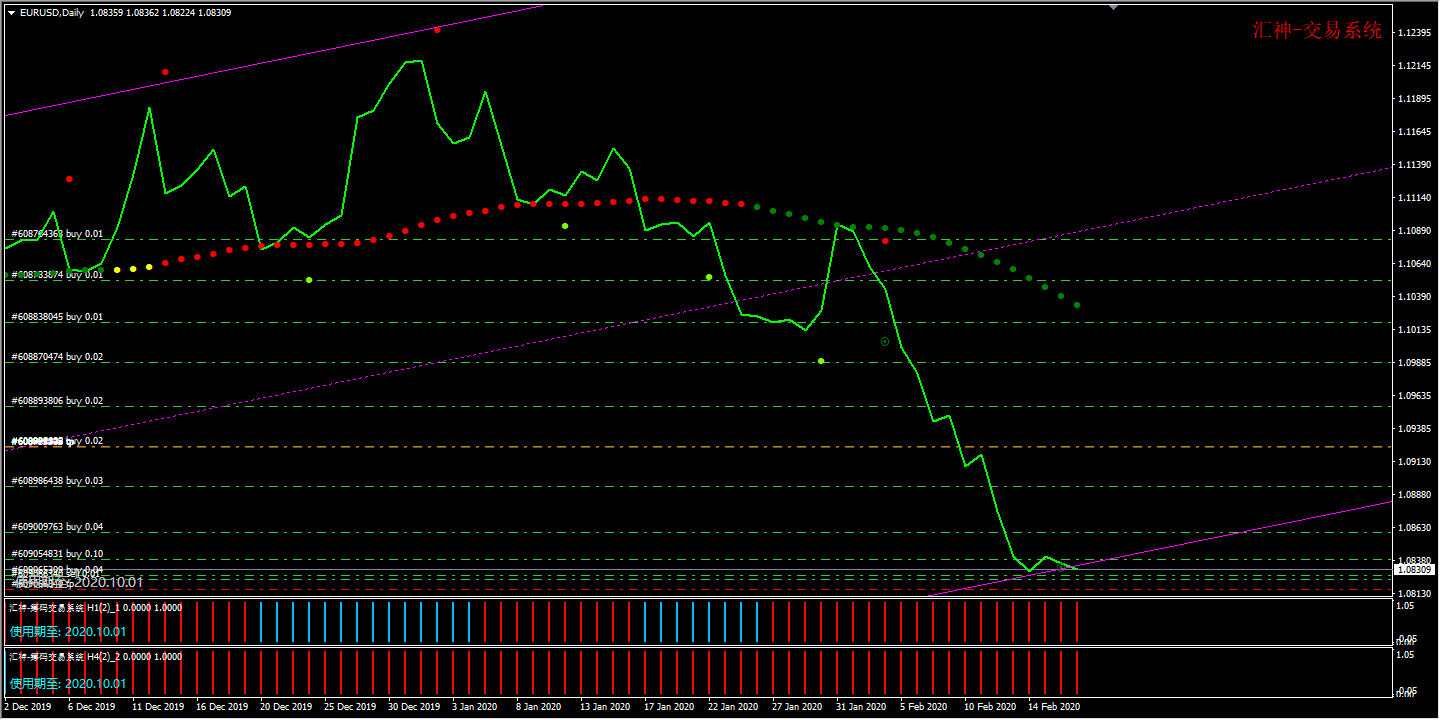Click the 3 Jan 2020 date label
The image size is (1440, 720).
coord(476,707)
